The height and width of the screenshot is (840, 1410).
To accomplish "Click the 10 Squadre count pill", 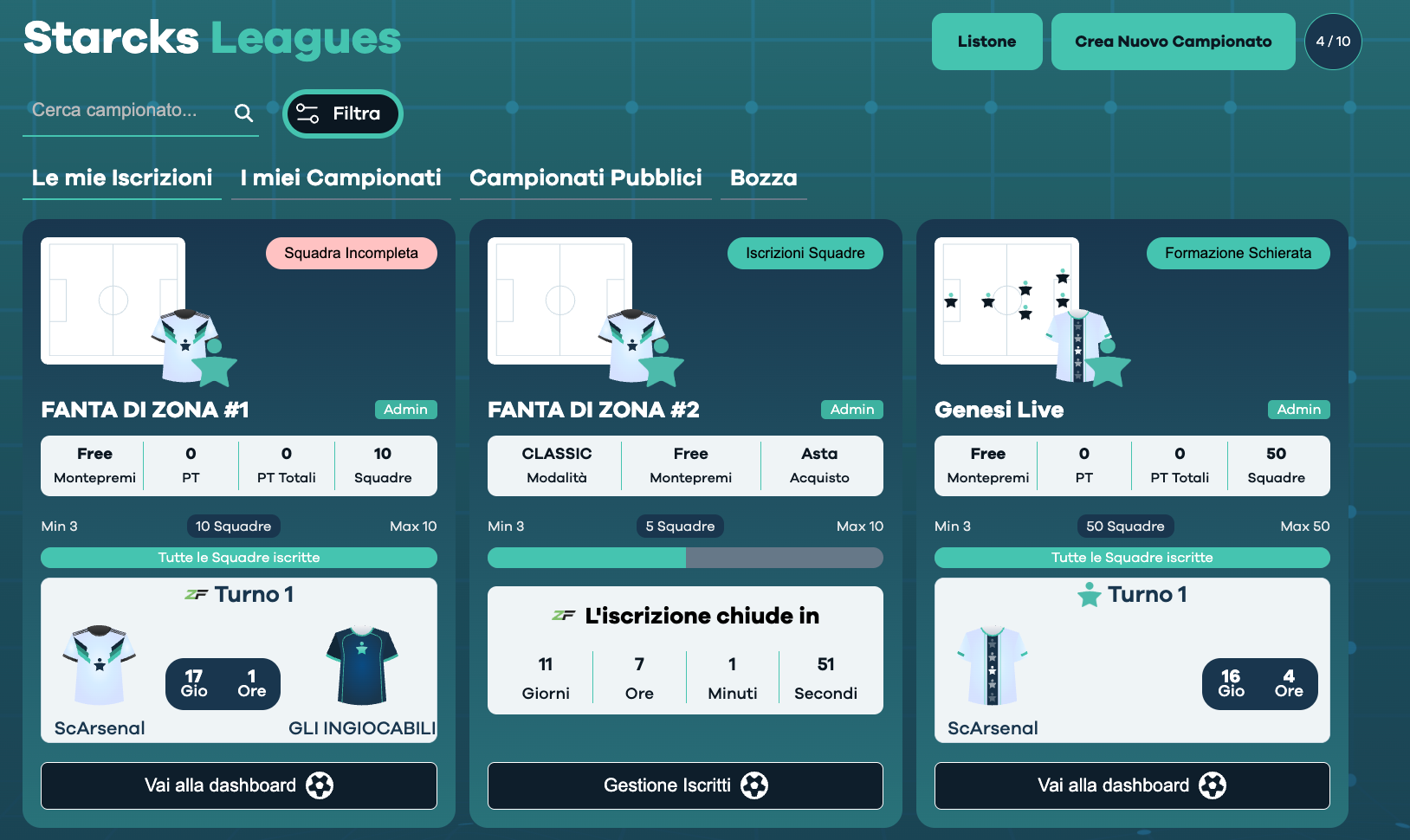I will point(234,526).
